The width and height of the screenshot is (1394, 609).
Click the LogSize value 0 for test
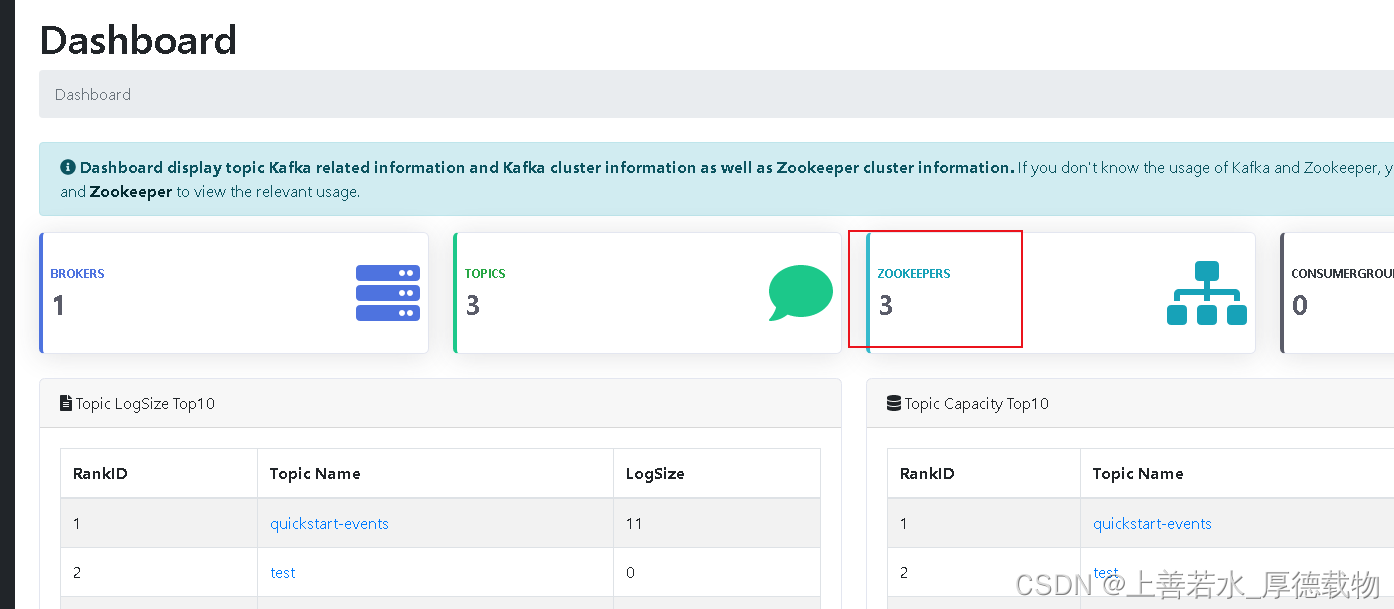point(630,573)
